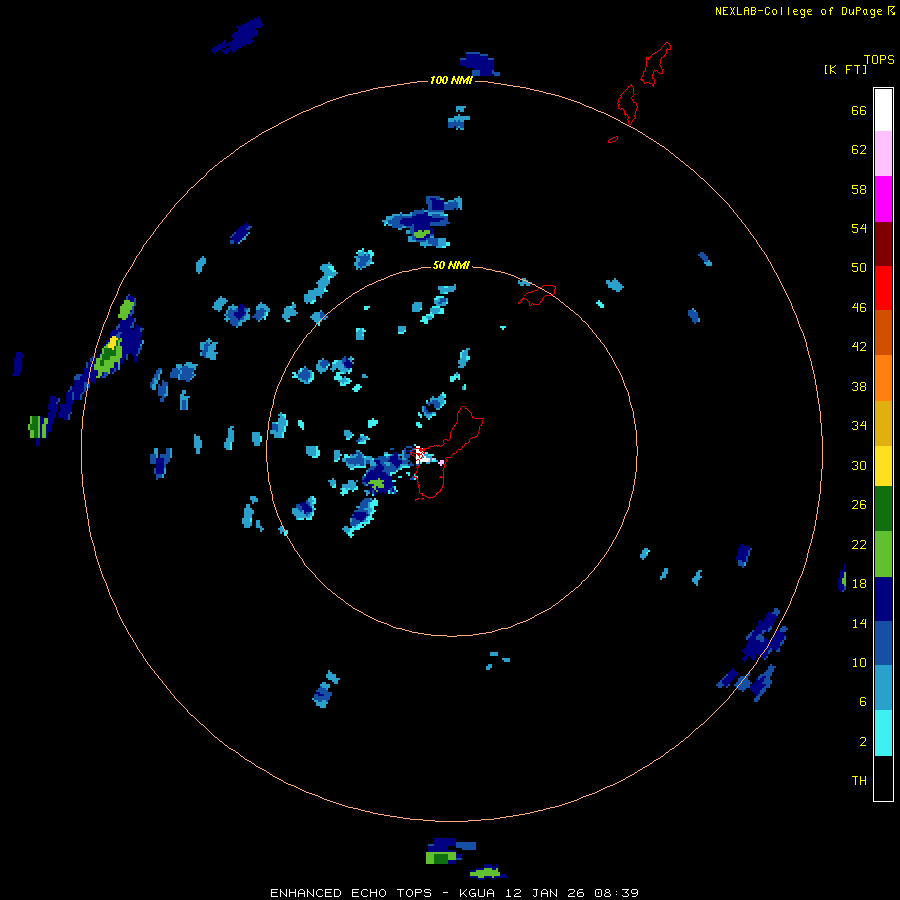Click the black TH threshold legend swatch
900x900 pixels.
pos(883,778)
